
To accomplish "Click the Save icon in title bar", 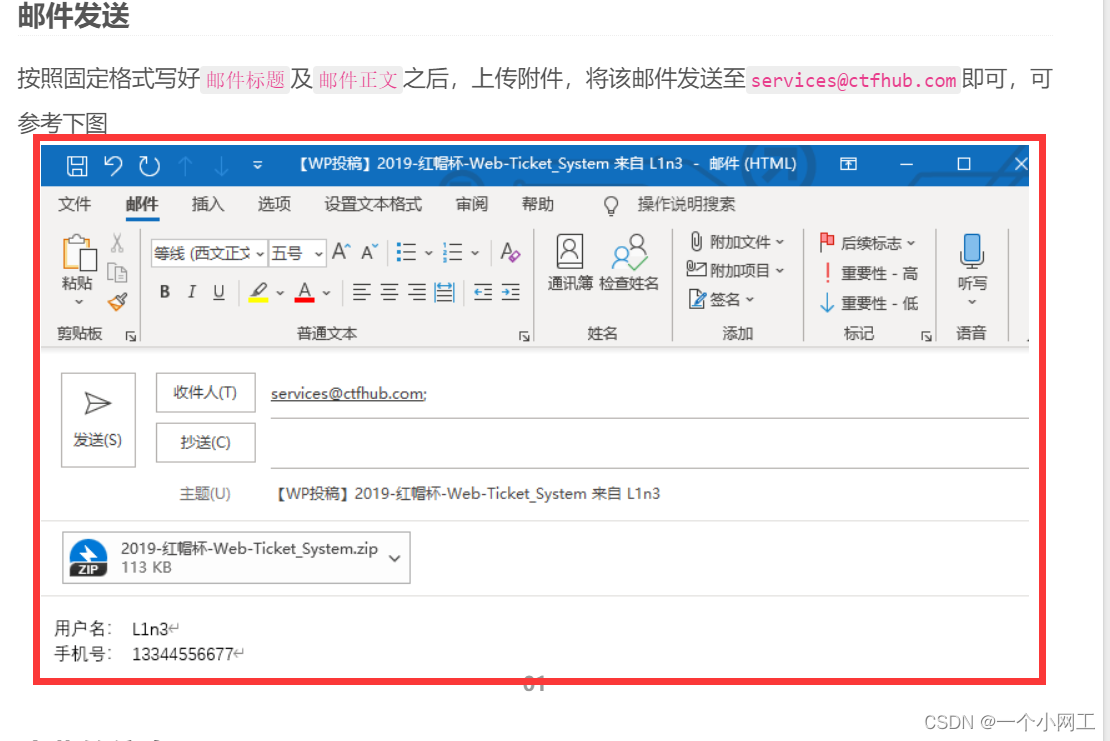I will pyautogui.click(x=76, y=166).
